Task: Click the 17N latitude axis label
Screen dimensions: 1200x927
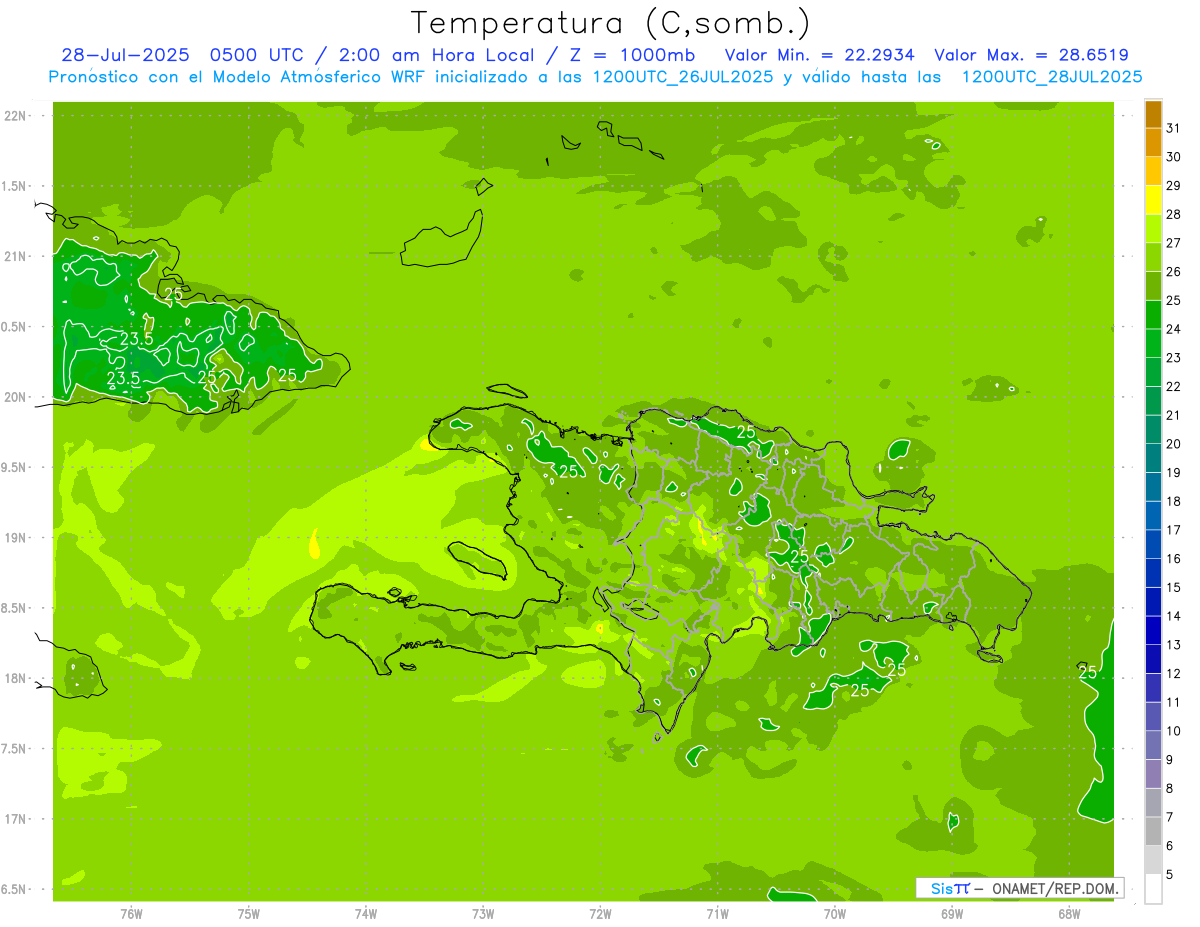Action: coord(16,819)
